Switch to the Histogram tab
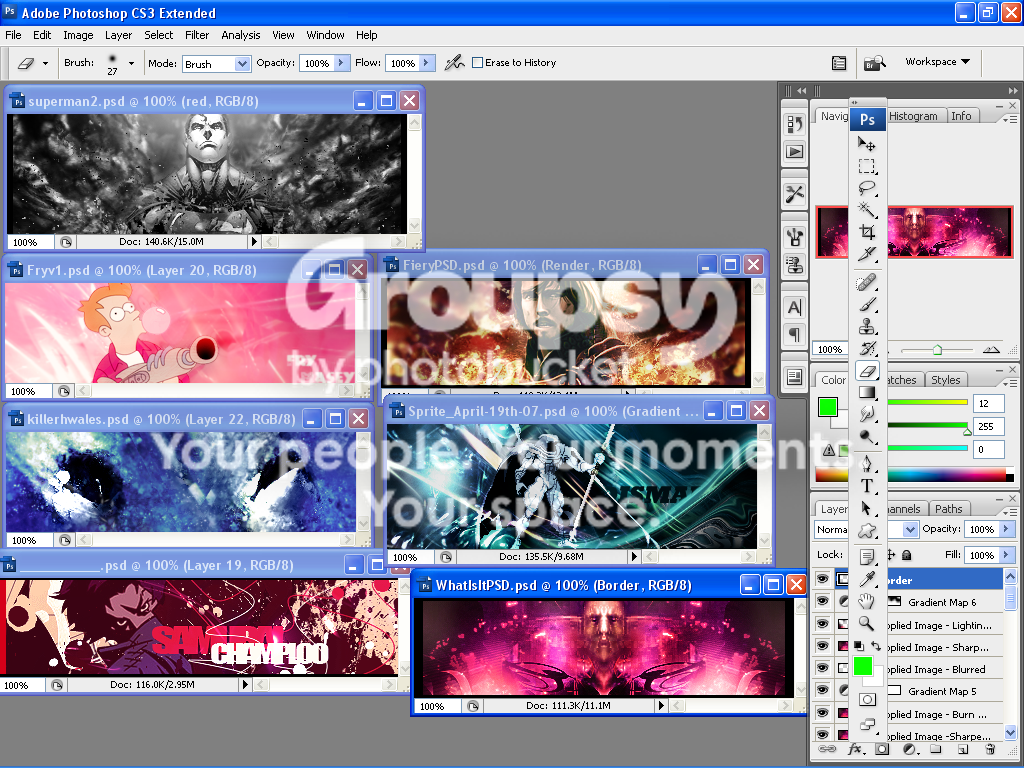Screen dimensions: 1024x768 click(x=913, y=116)
